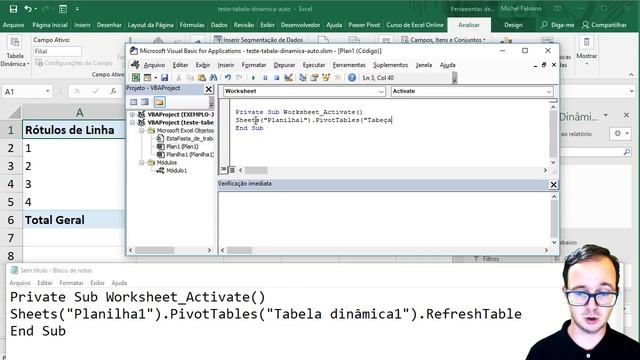Open Project Explorer icon in VBA toolbar
The width and height of the screenshot is (640, 360).
click(302, 78)
